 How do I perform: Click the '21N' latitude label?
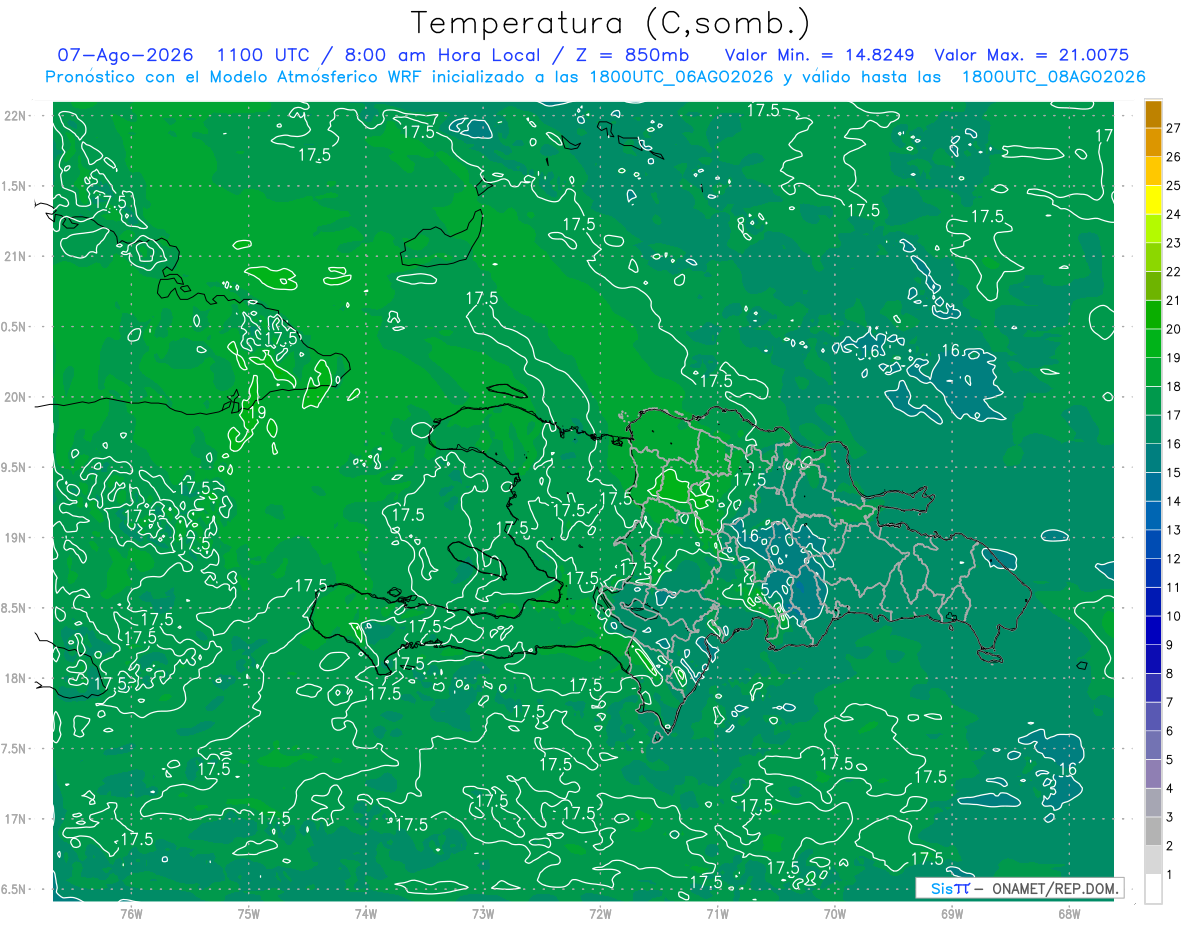[15, 256]
